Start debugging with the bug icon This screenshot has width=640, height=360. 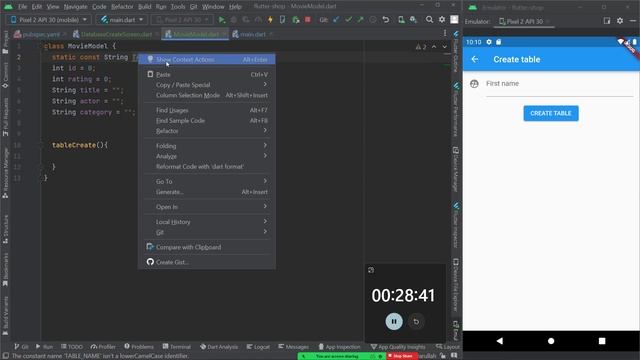coord(234,20)
